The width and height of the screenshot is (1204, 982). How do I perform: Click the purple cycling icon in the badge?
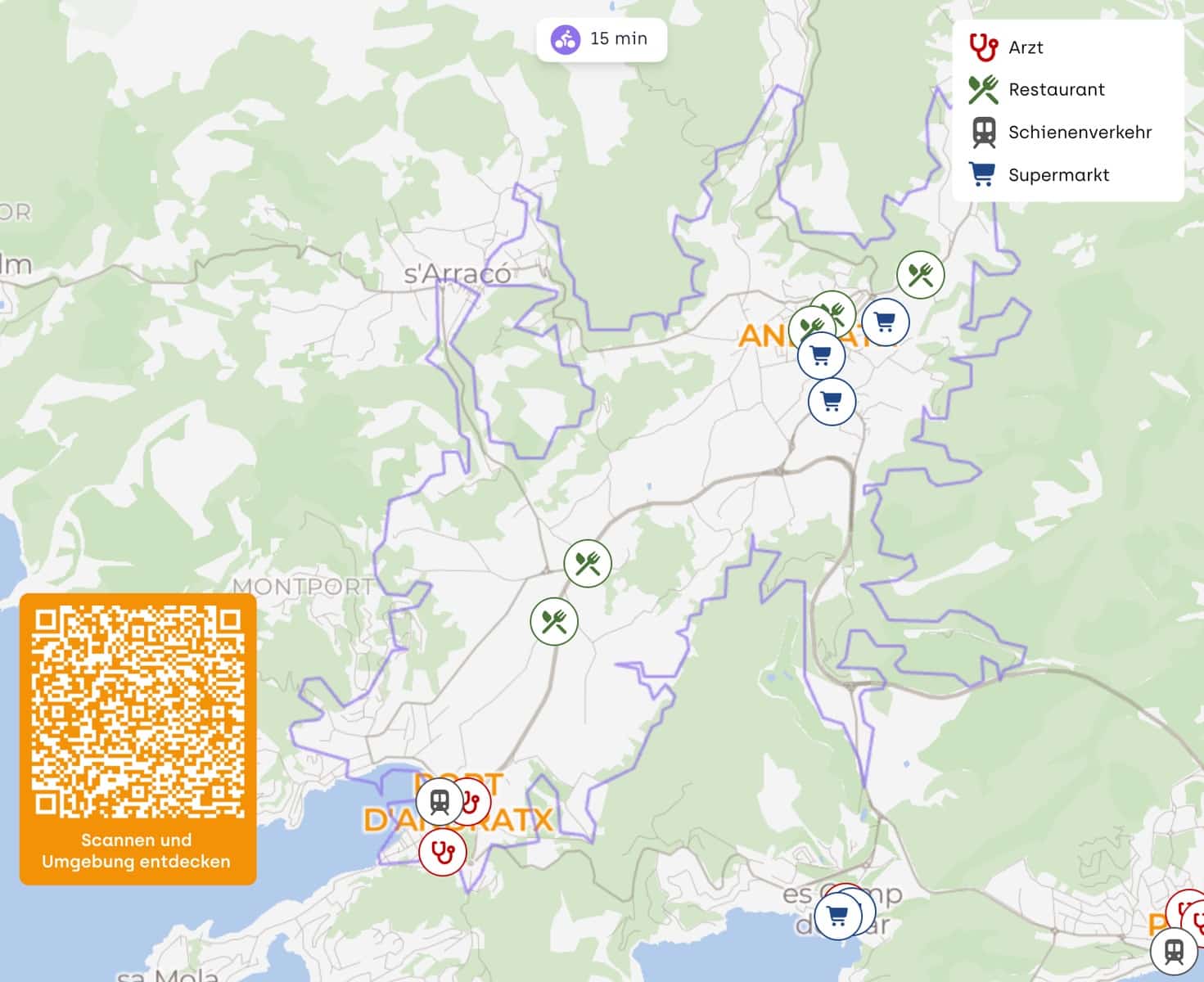pyautogui.click(x=565, y=39)
